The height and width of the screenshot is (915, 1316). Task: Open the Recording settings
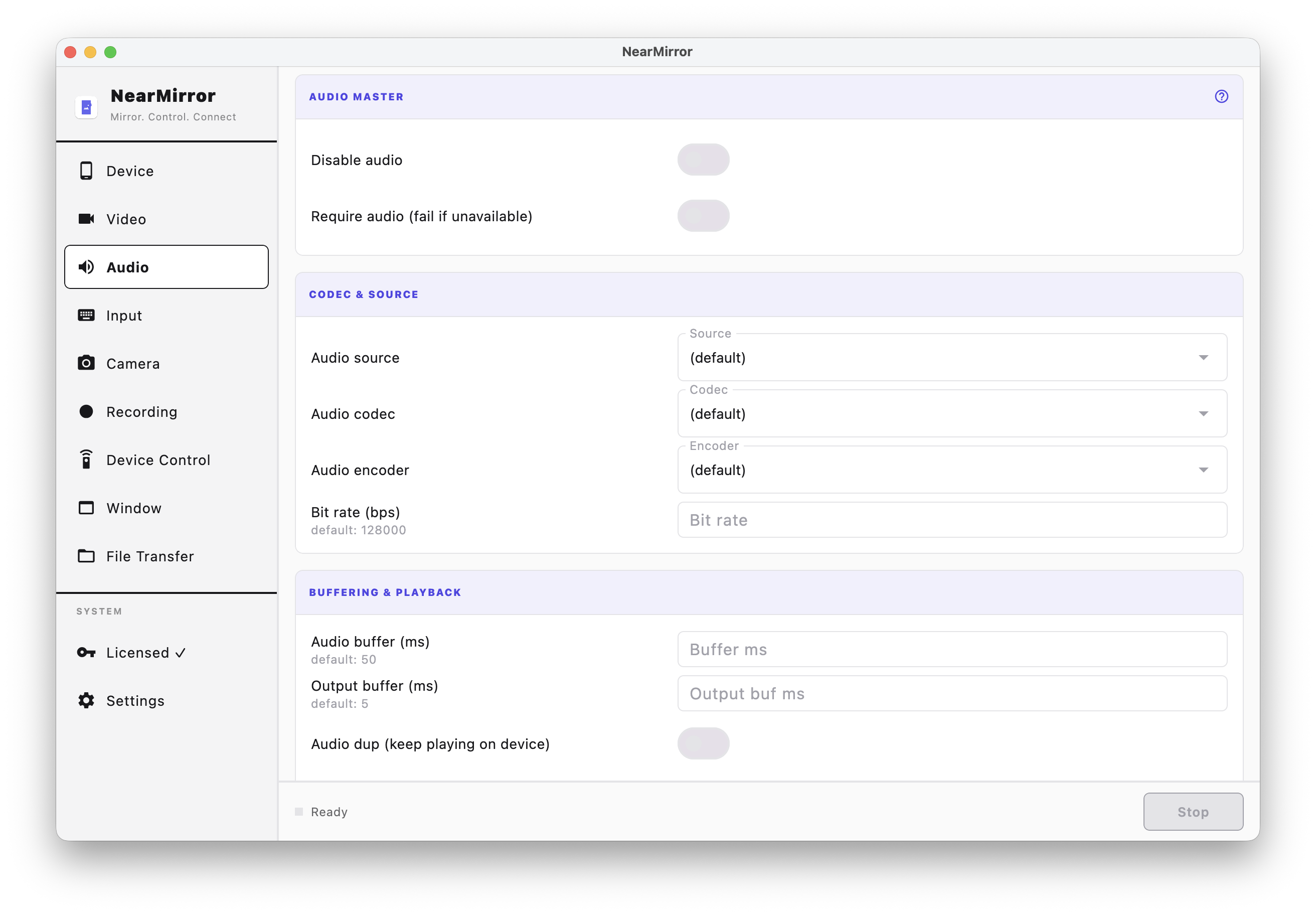(141, 411)
